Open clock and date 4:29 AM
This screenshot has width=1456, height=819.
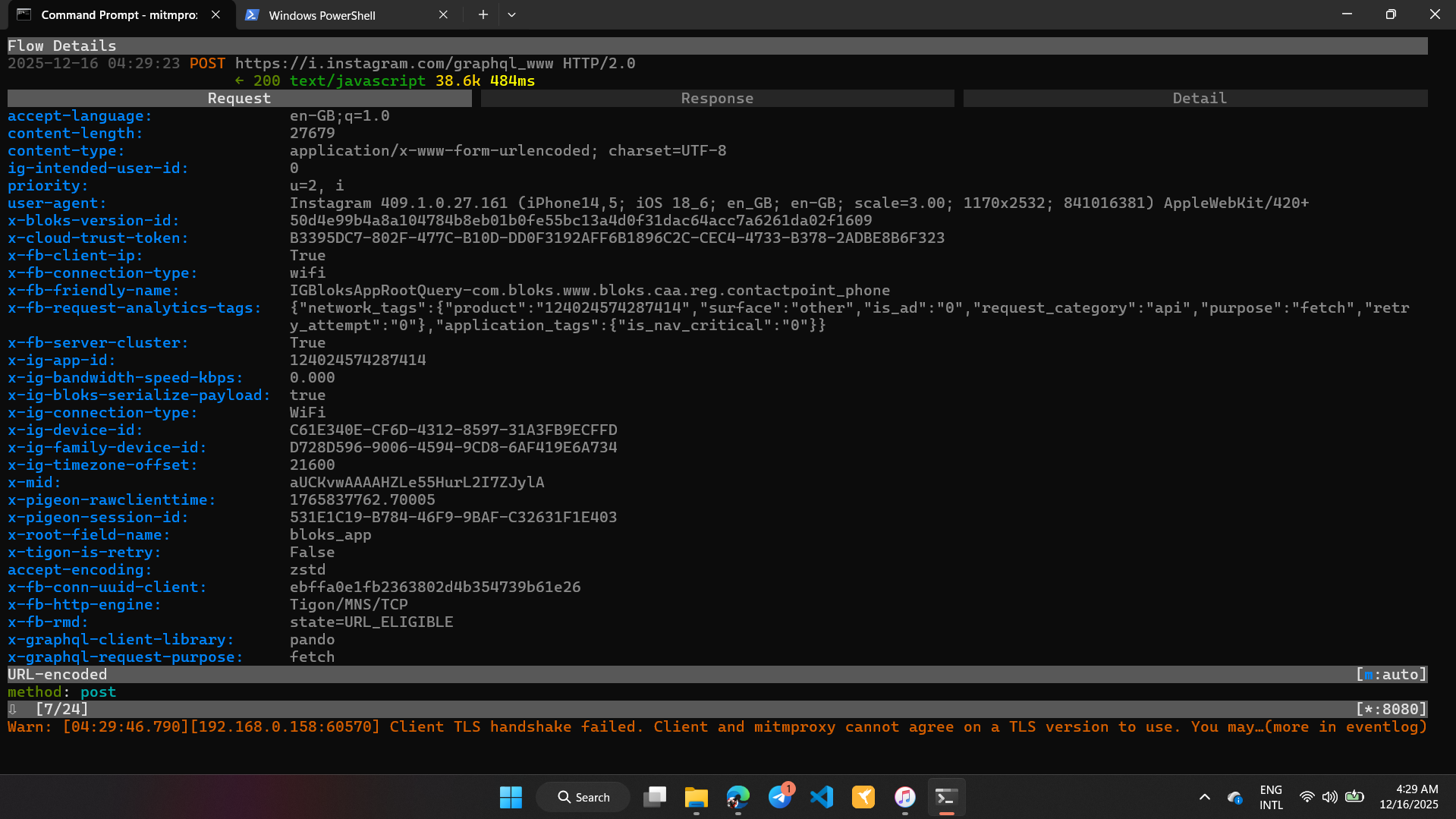pyautogui.click(x=1409, y=797)
